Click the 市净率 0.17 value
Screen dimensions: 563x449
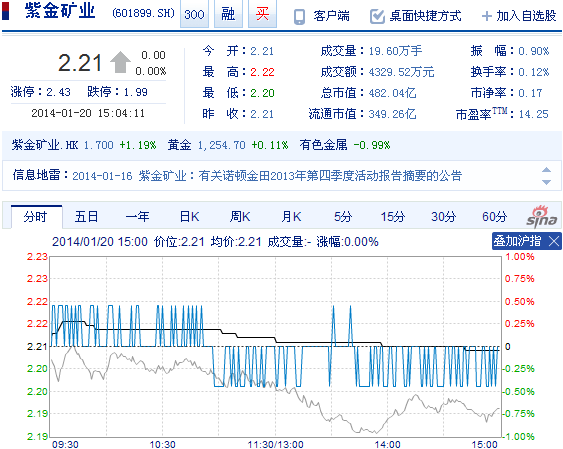[530, 93]
